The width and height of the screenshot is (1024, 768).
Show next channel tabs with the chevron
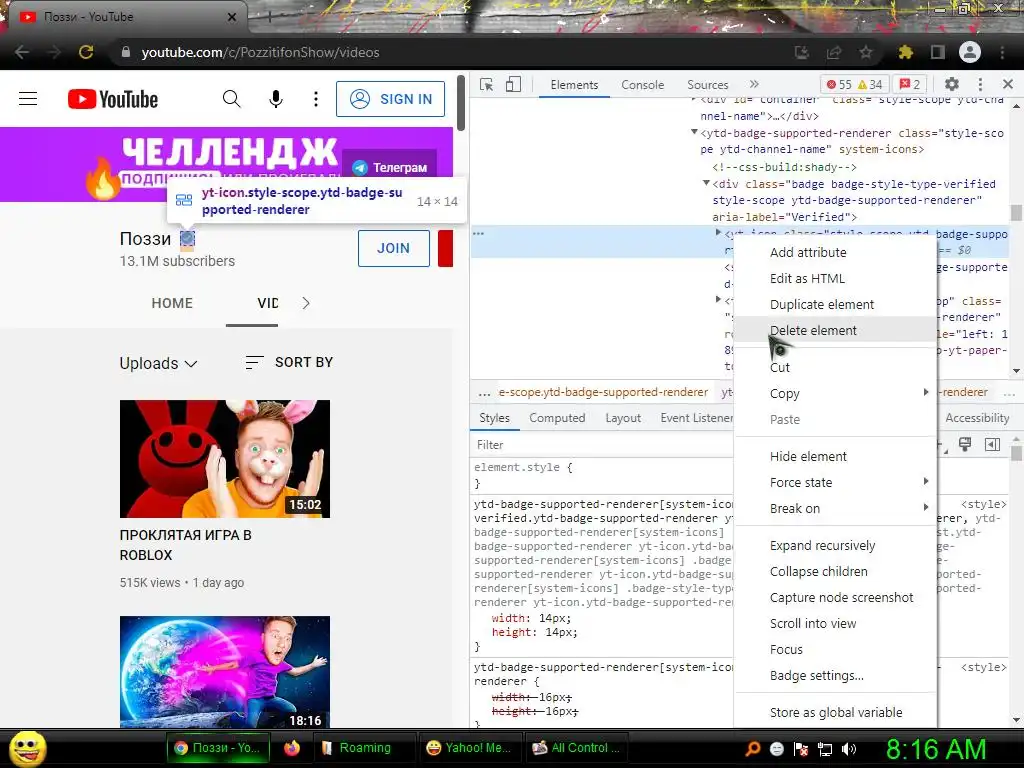306,303
